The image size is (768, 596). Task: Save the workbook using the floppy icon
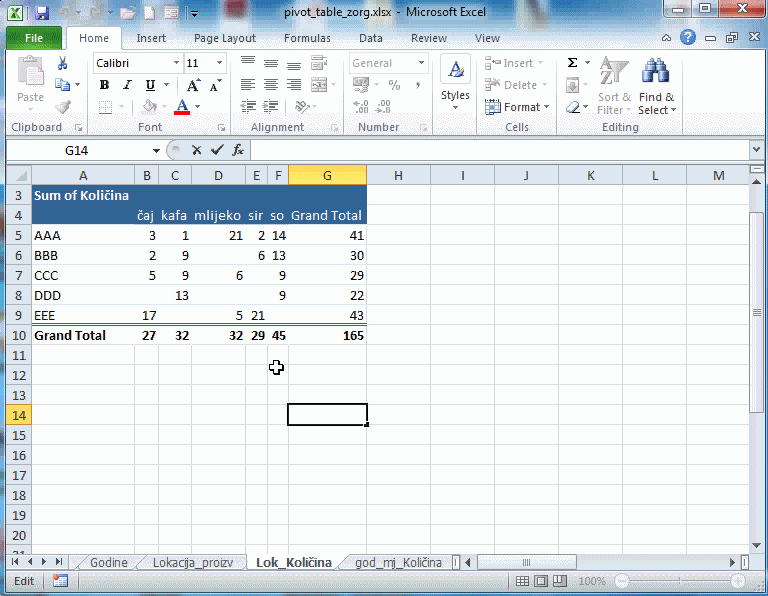click(x=41, y=13)
